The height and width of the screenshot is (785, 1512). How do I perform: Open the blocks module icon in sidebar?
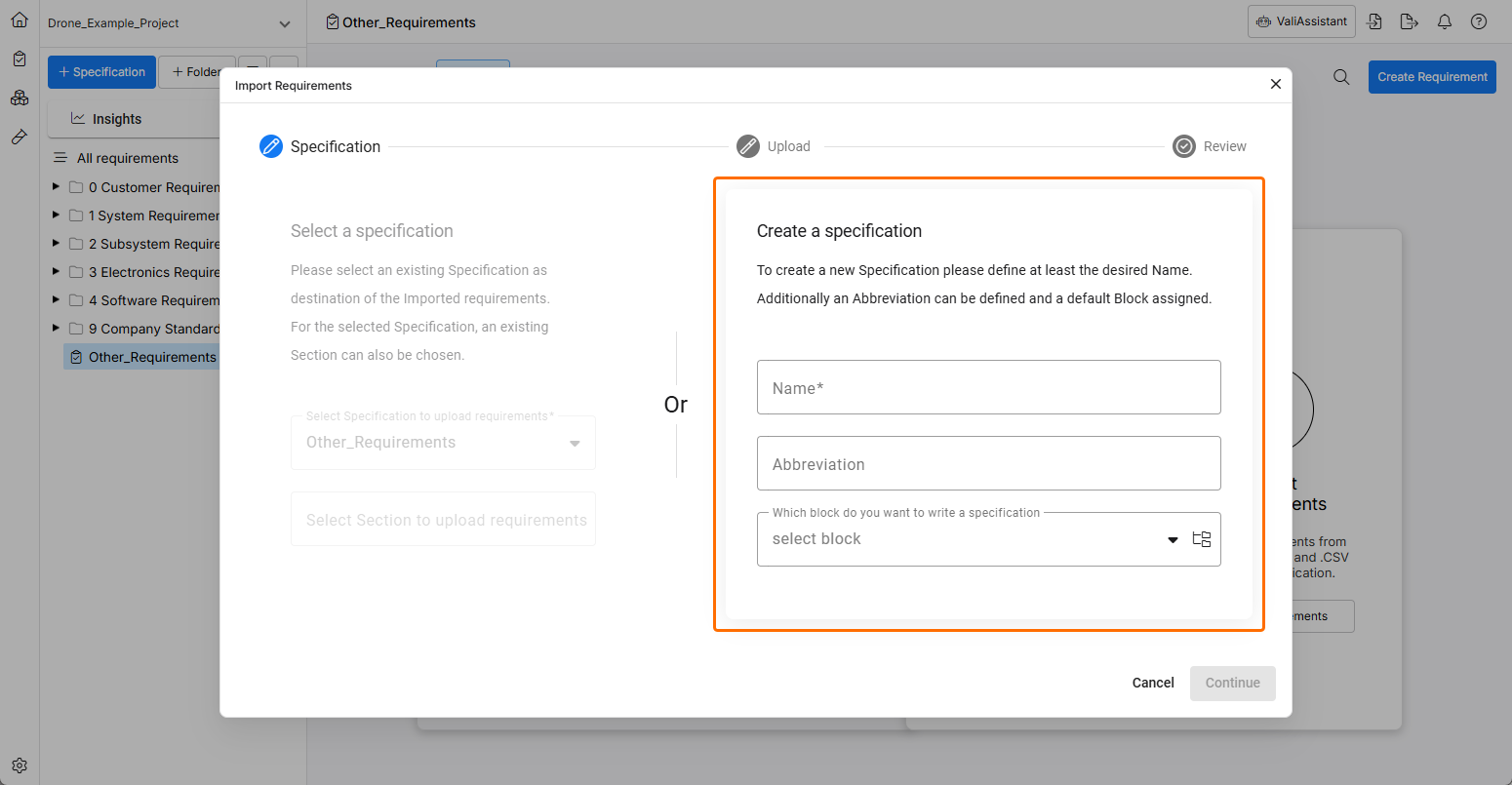(x=20, y=98)
